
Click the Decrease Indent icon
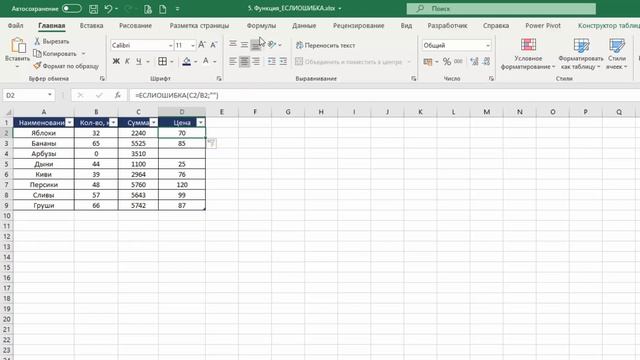pos(271,61)
